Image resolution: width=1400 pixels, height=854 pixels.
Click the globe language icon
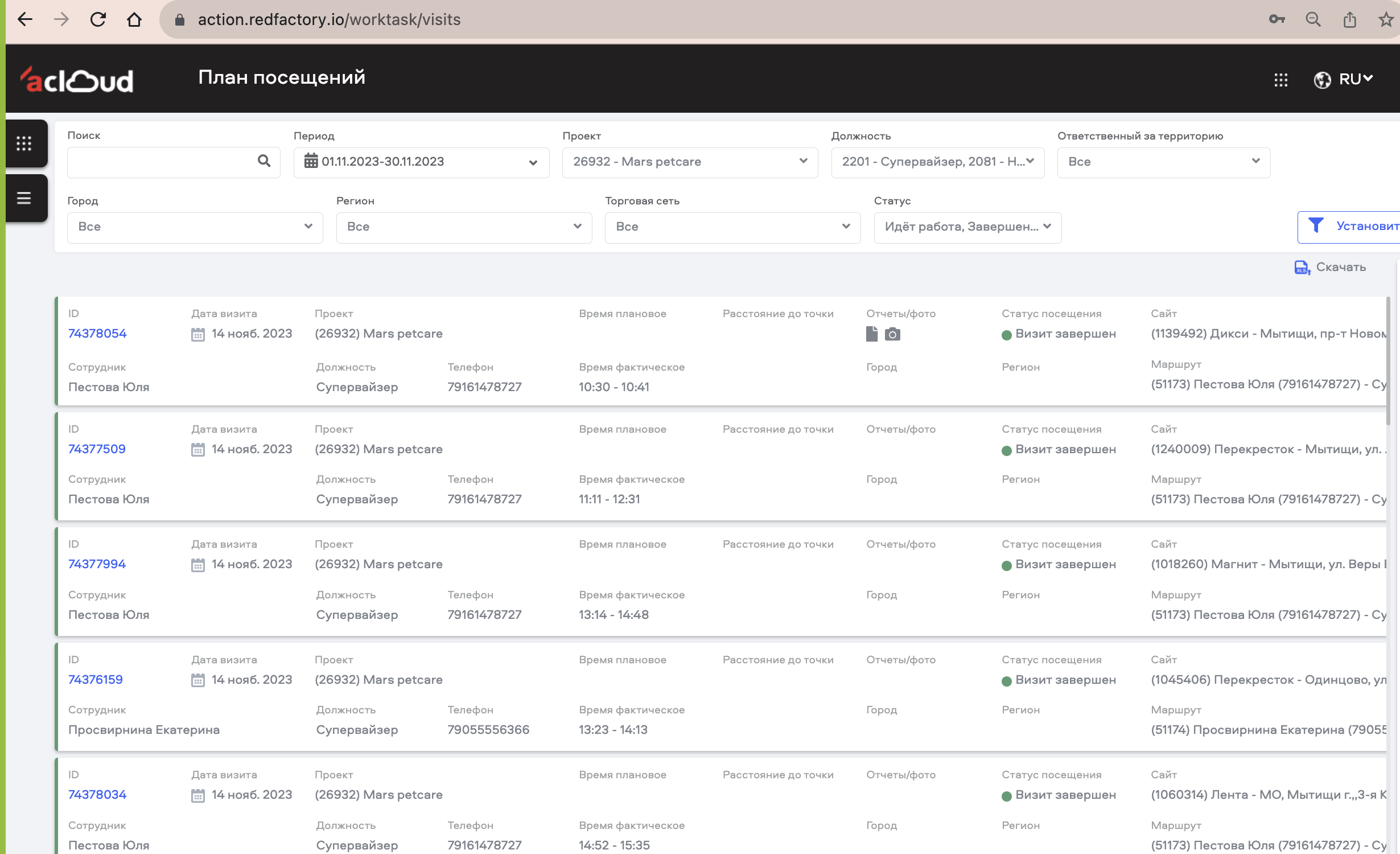[1322, 80]
